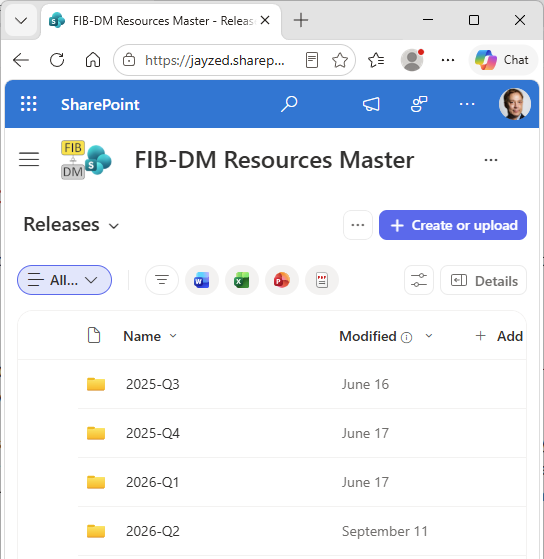This screenshot has width=544, height=559.
Task: Open the SharePoint app launcher grid
Action: [x=29, y=104]
